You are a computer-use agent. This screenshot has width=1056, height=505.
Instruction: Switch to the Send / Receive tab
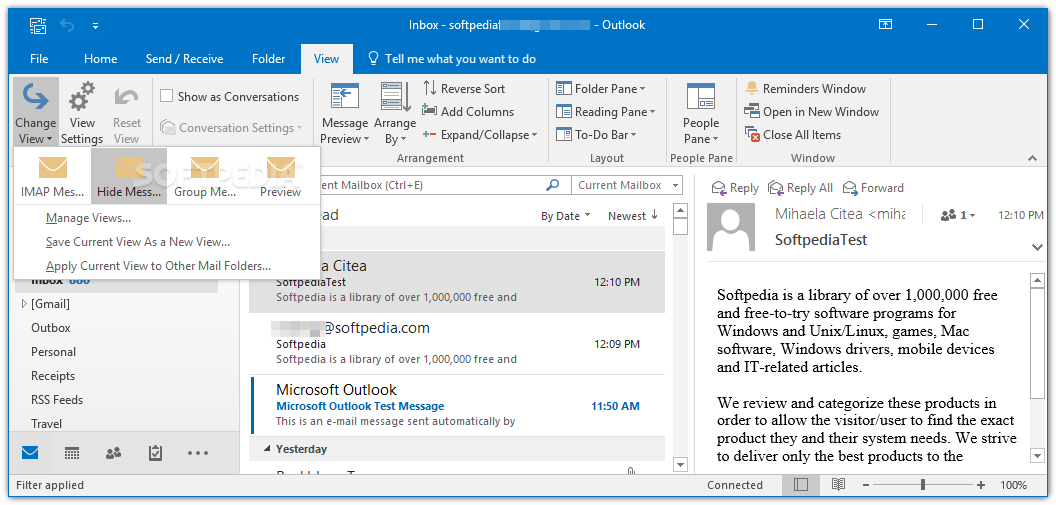pos(185,59)
